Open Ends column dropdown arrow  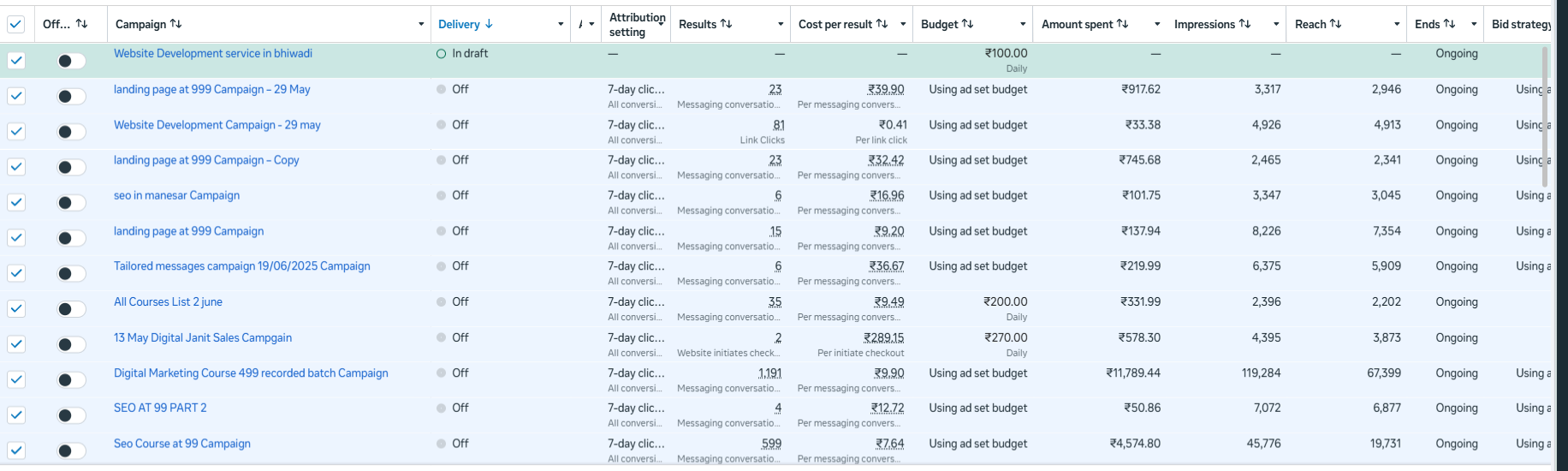coord(1474,24)
